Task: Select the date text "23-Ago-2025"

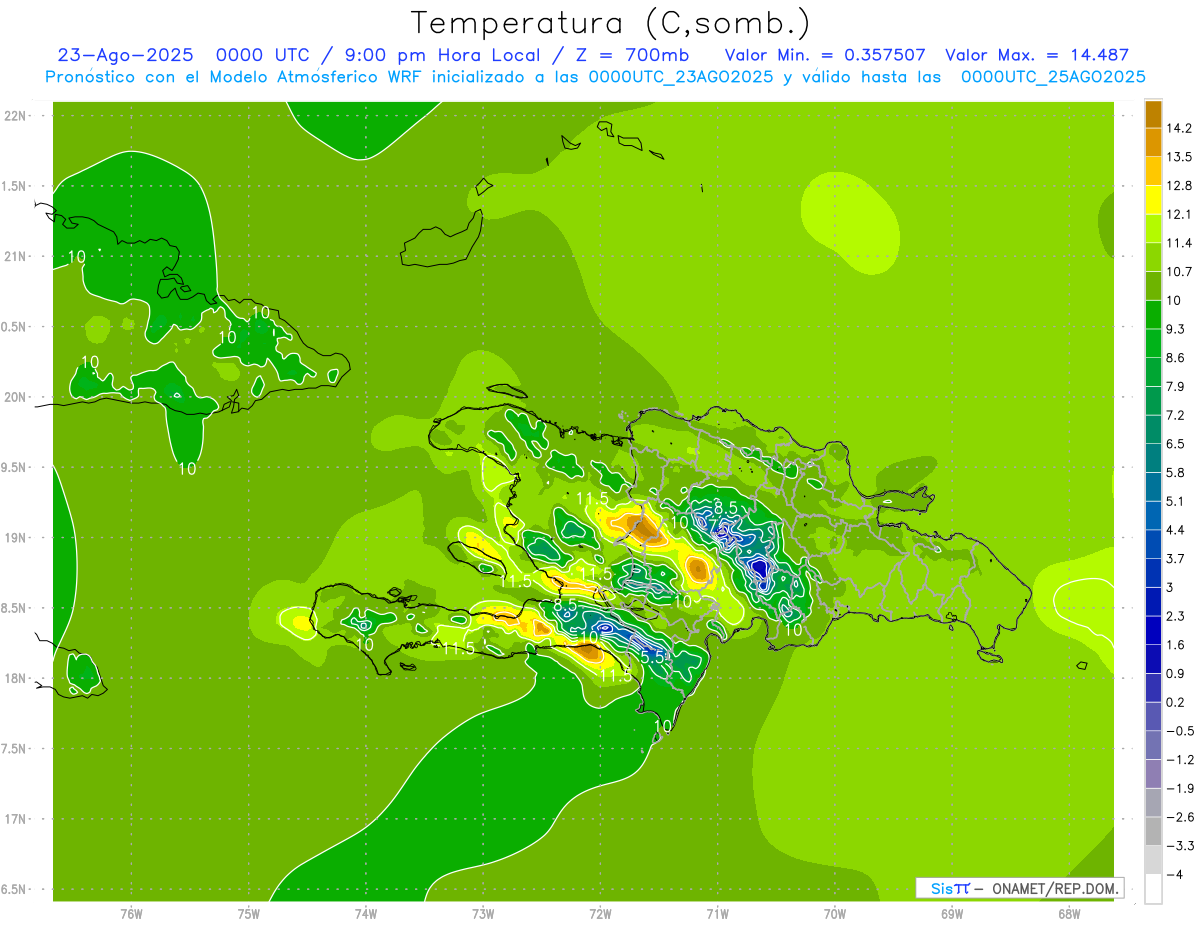Action: coord(126,55)
